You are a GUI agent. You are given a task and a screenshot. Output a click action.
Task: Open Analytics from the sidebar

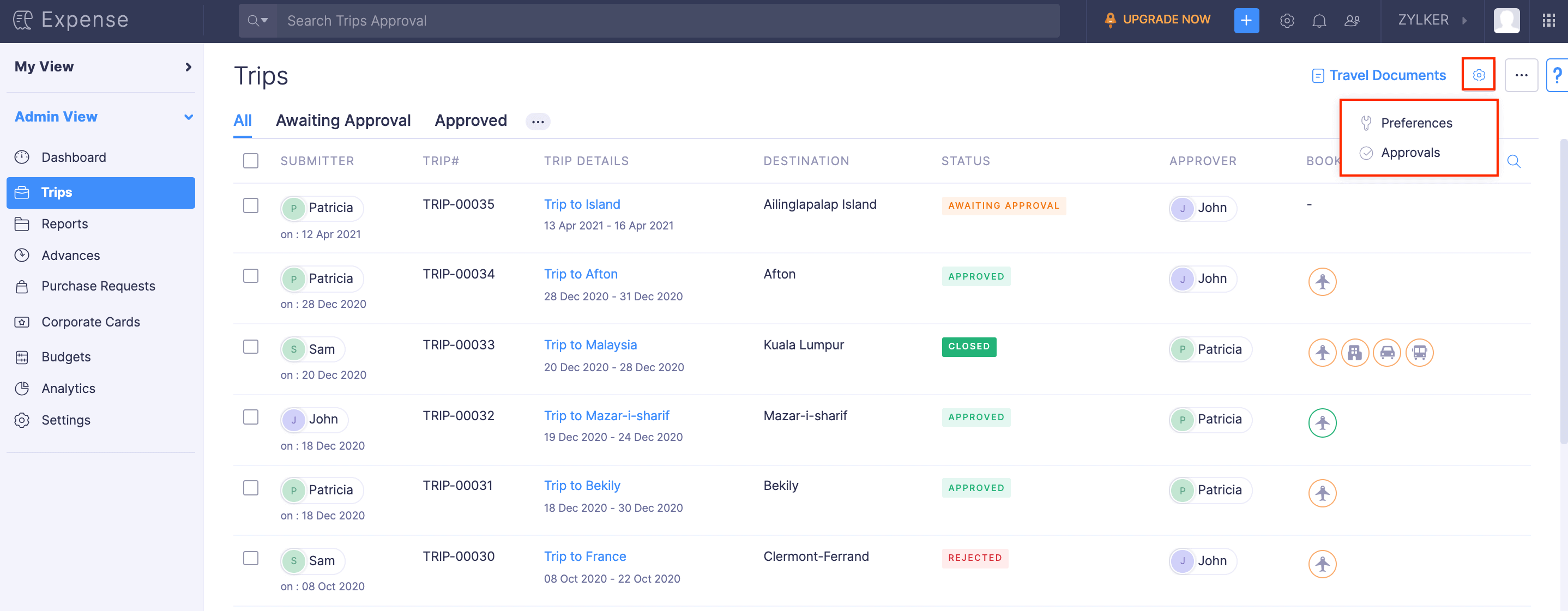[x=68, y=388]
